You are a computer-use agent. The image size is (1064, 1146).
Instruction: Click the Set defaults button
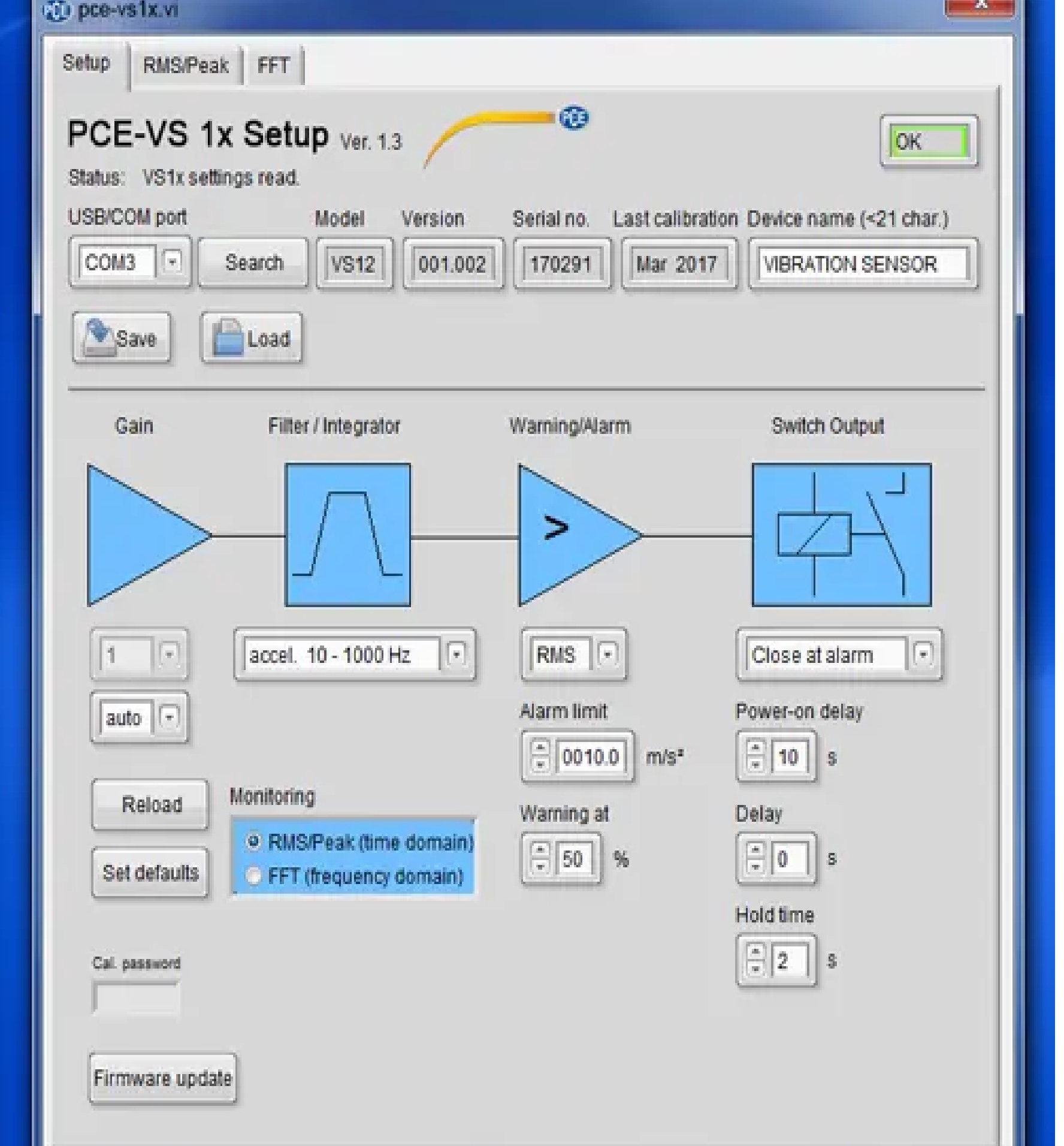[x=150, y=872]
